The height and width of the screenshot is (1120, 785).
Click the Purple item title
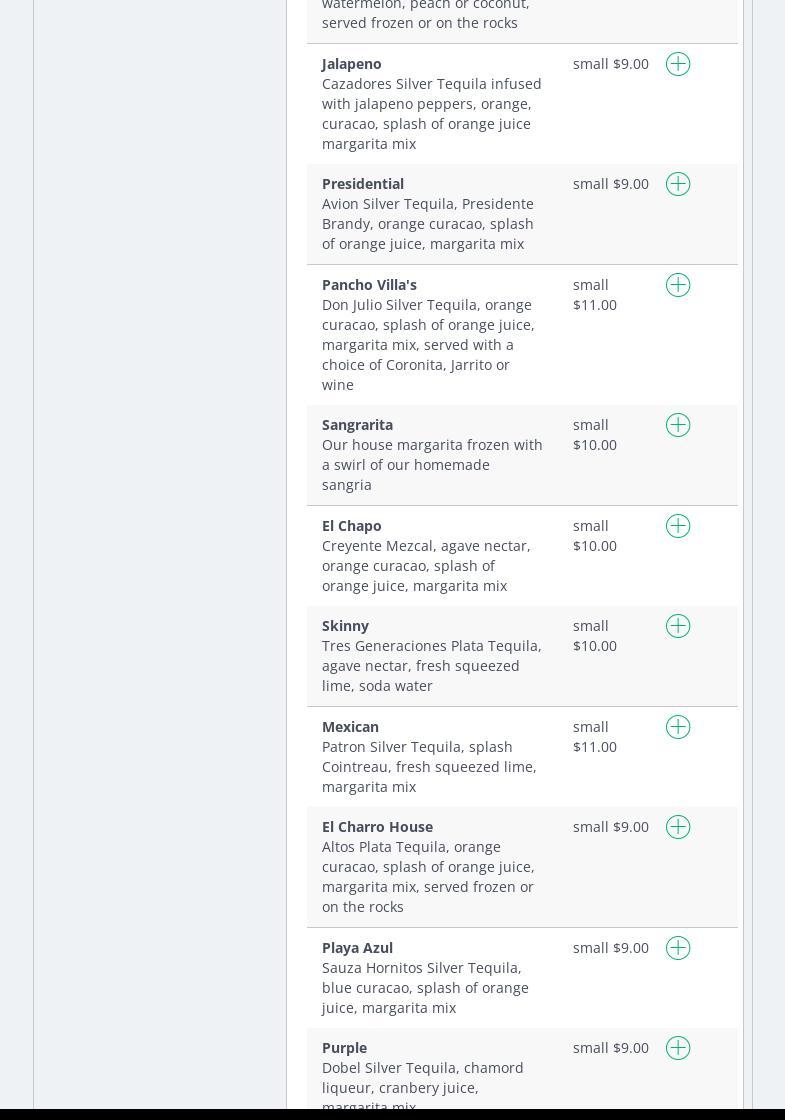[344, 1049]
